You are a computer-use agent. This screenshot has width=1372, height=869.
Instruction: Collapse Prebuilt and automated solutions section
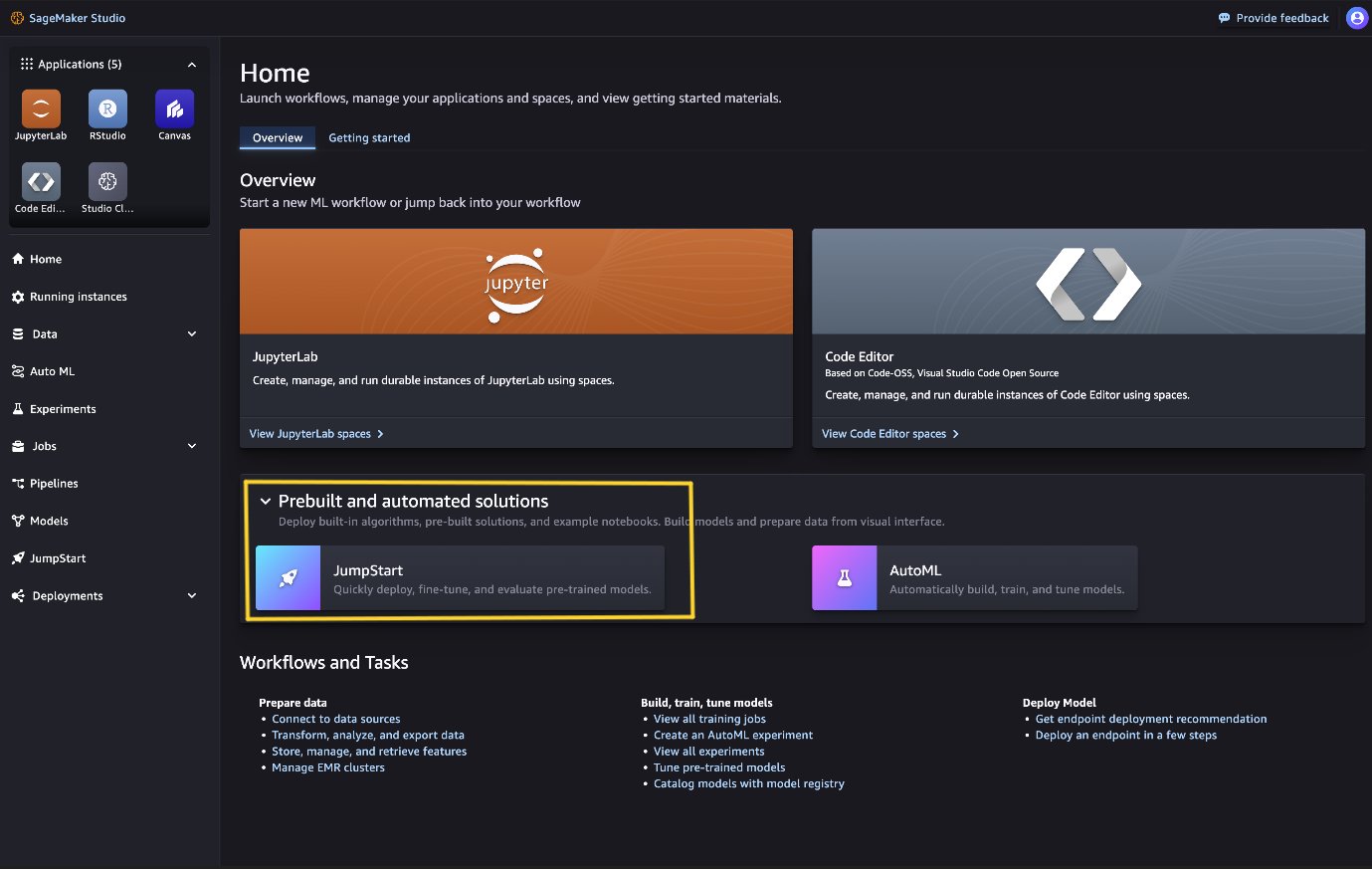click(266, 502)
